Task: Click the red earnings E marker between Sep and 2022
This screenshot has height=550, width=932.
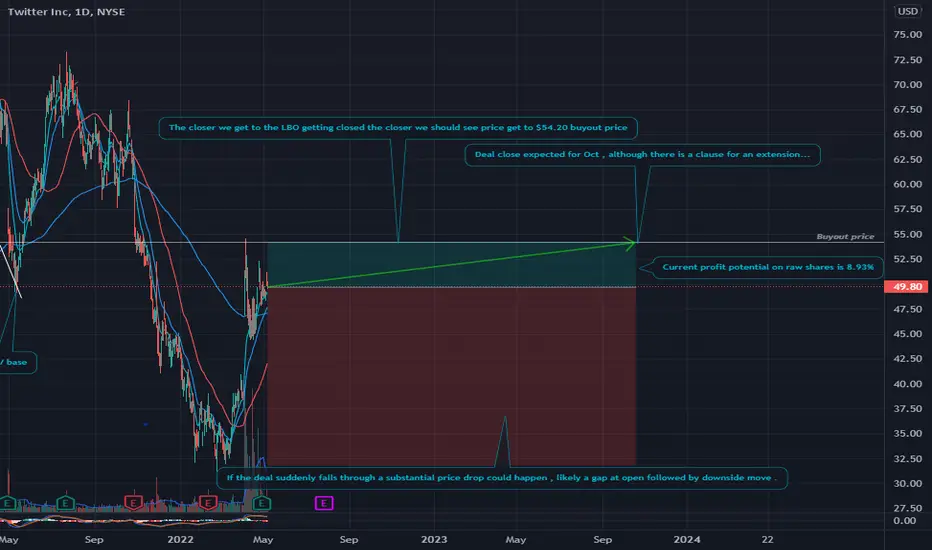Action: point(133,503)
